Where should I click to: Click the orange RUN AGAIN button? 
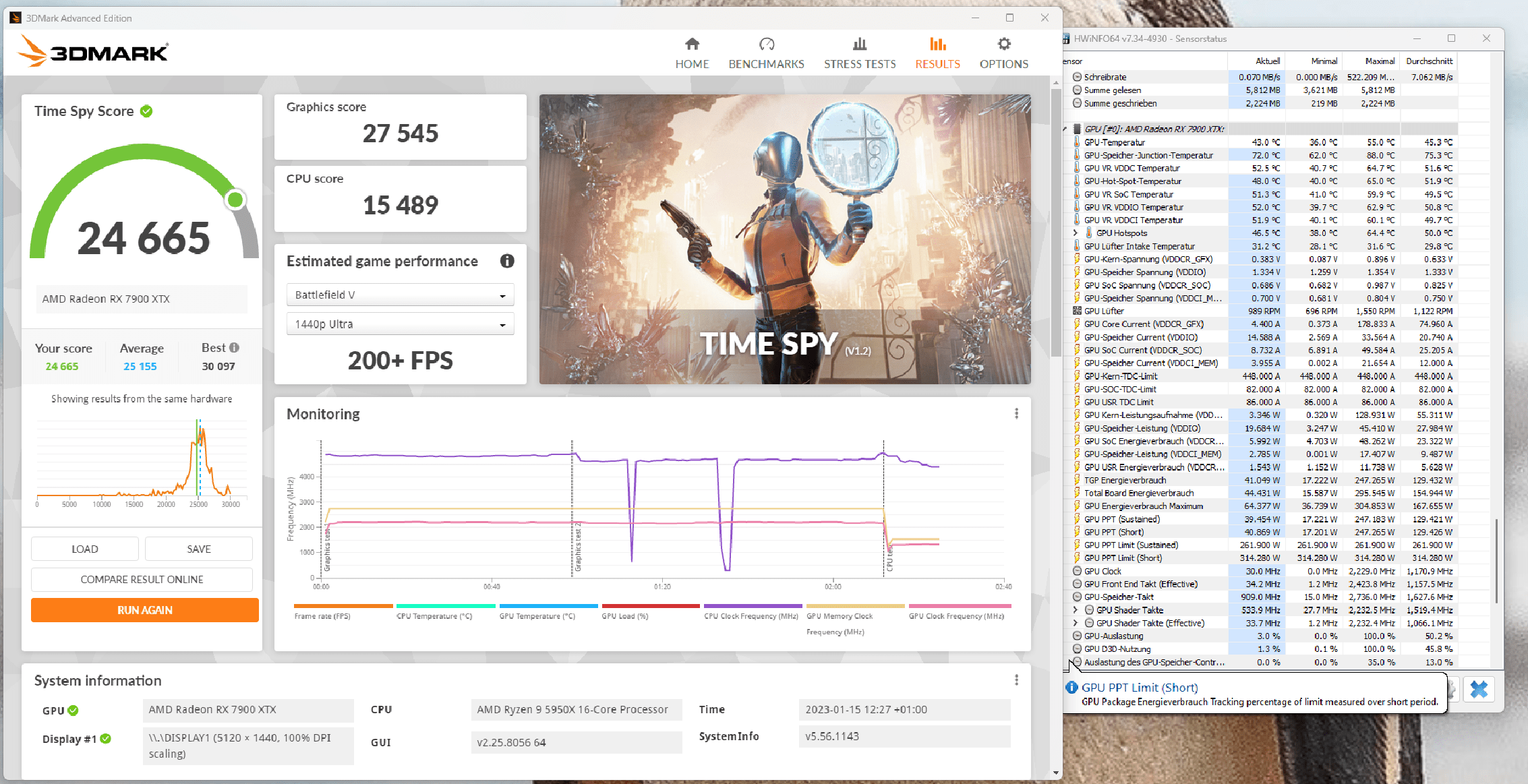(x=144, y=610)
